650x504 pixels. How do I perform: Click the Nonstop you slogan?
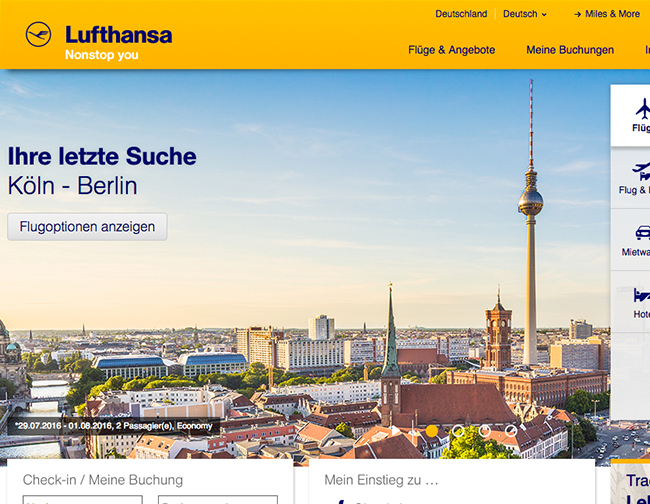tap(102, 55)
